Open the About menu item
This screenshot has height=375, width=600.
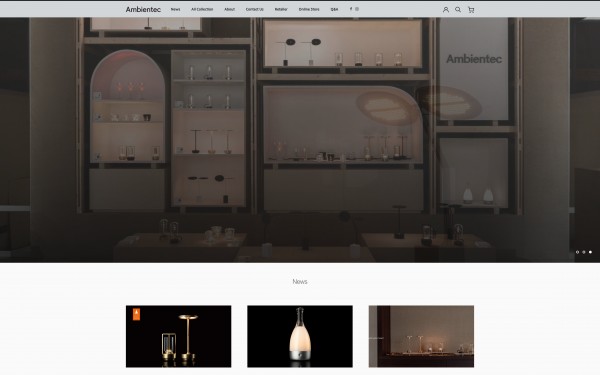(x=229, y=9)
